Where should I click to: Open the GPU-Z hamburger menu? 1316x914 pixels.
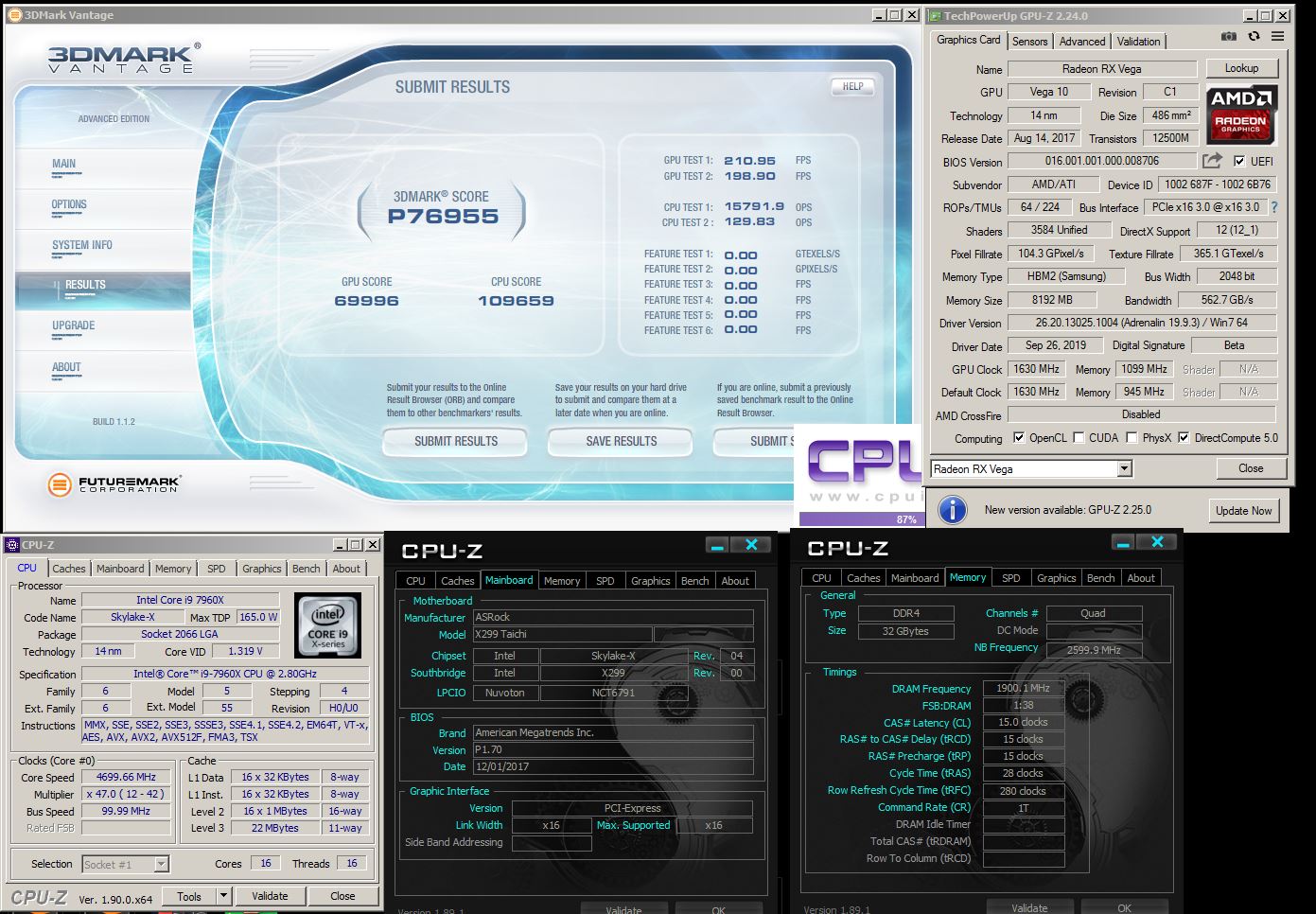click(x=1277, y=36)
